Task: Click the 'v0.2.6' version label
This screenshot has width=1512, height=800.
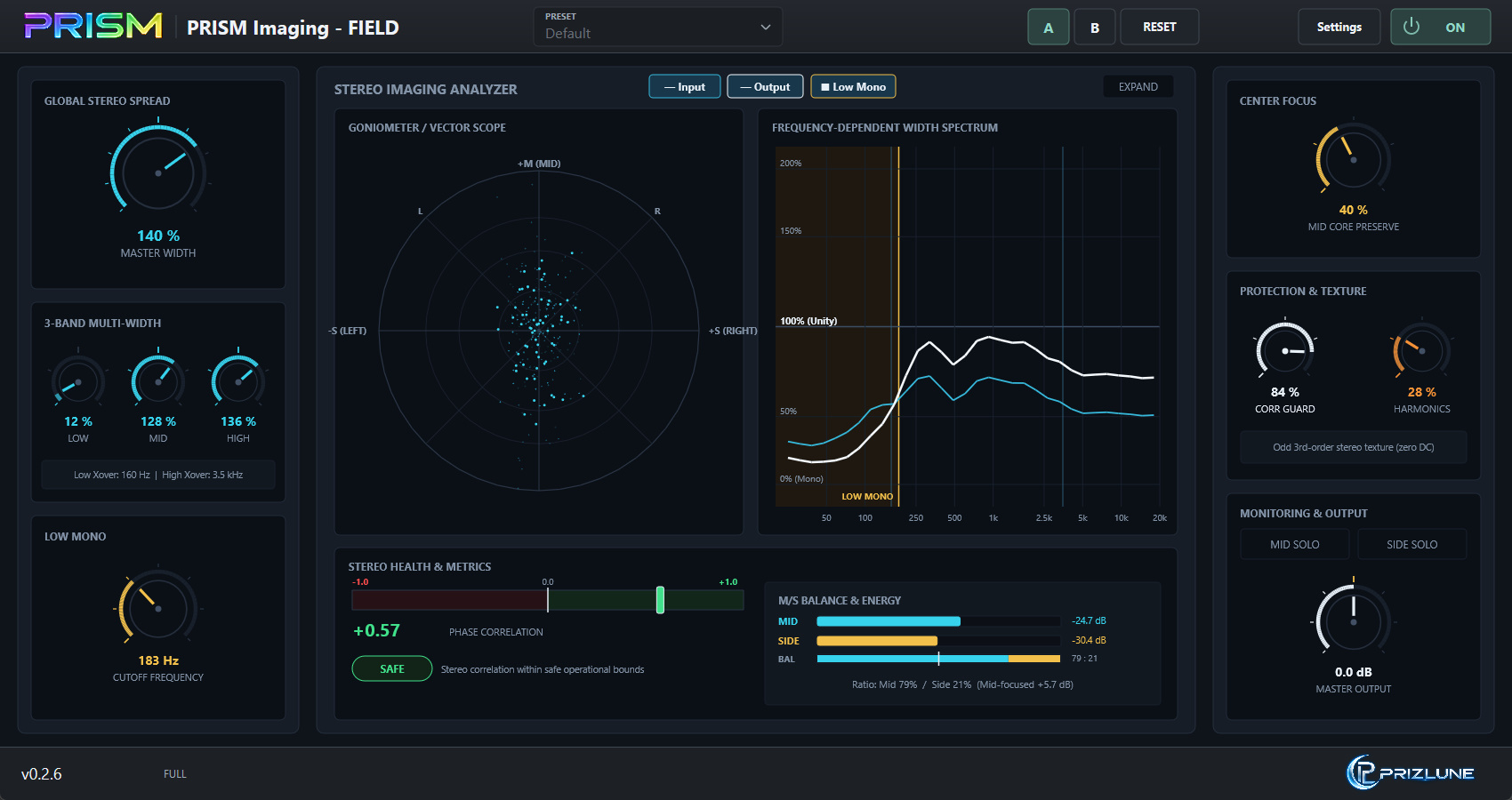Action: [42, 774]
